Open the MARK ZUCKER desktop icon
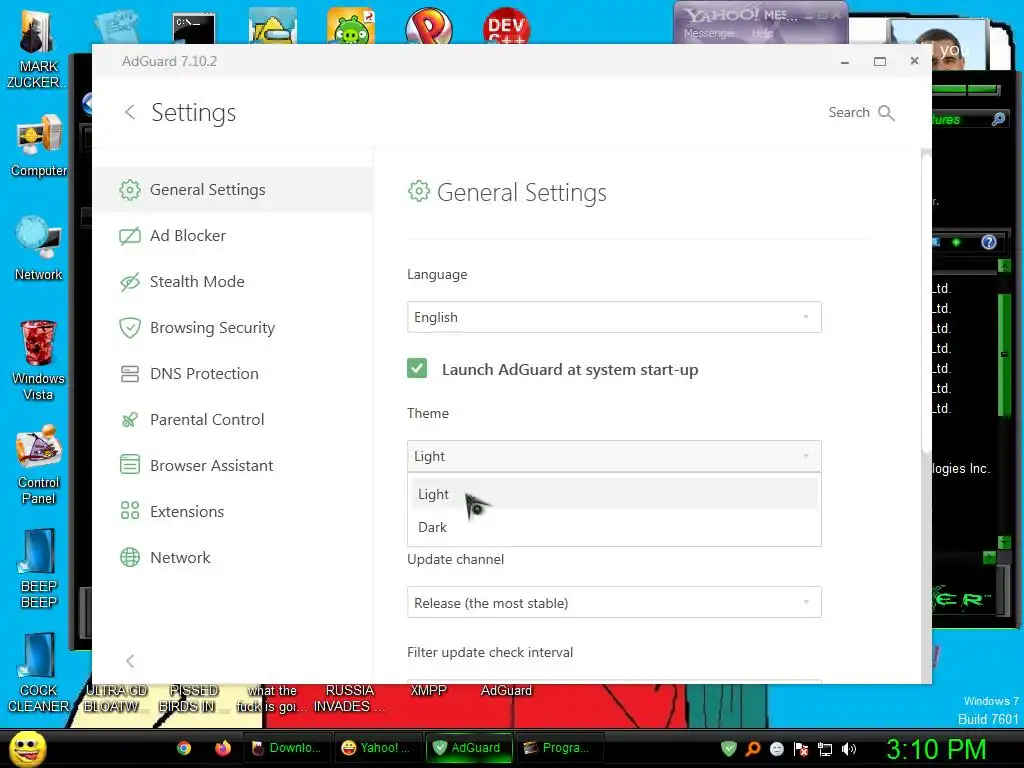1024x768 pixels. coord(36,49)
